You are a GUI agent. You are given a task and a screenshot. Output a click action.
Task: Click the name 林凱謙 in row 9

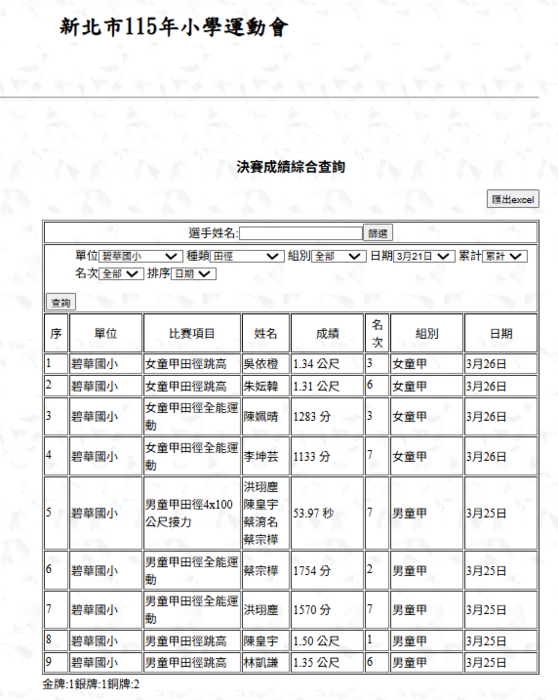pos(261,662)
